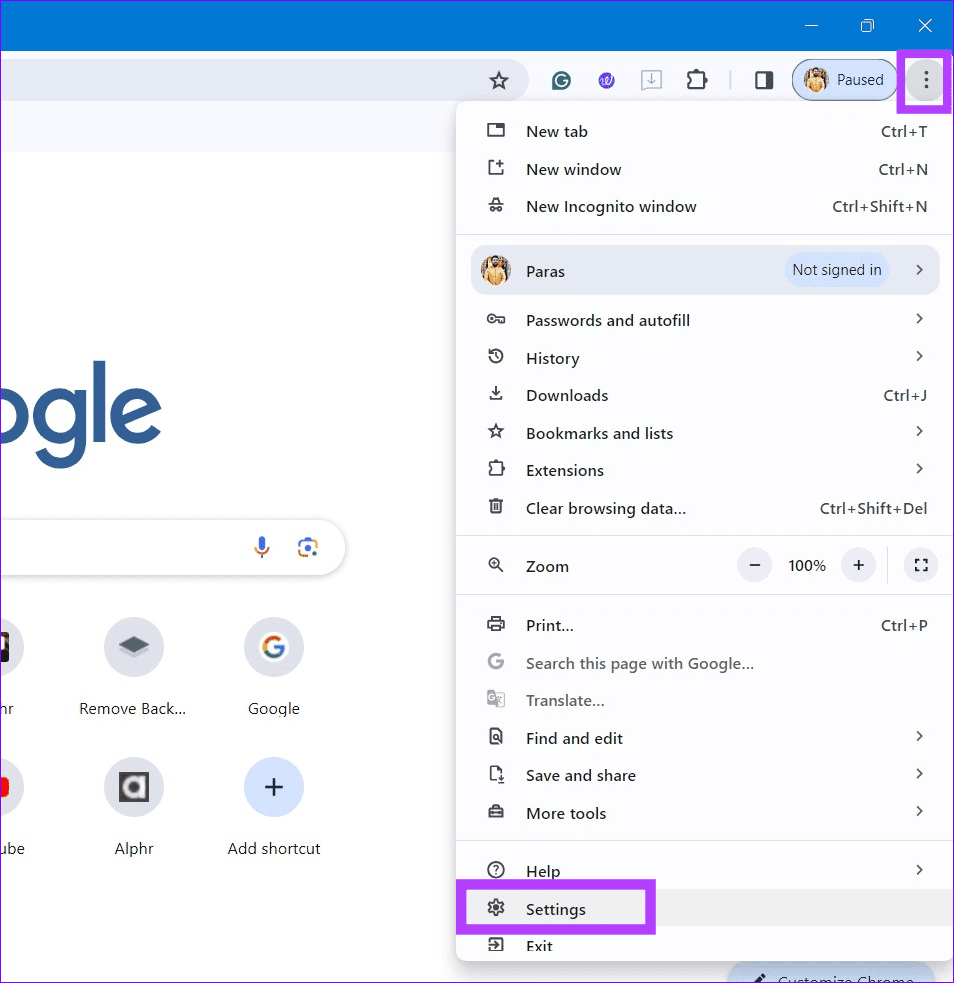Click the puzzle-piece icon beside the Extensions menu entry
The height and width of the screenshot is (983, 954).
coord(496,468)
